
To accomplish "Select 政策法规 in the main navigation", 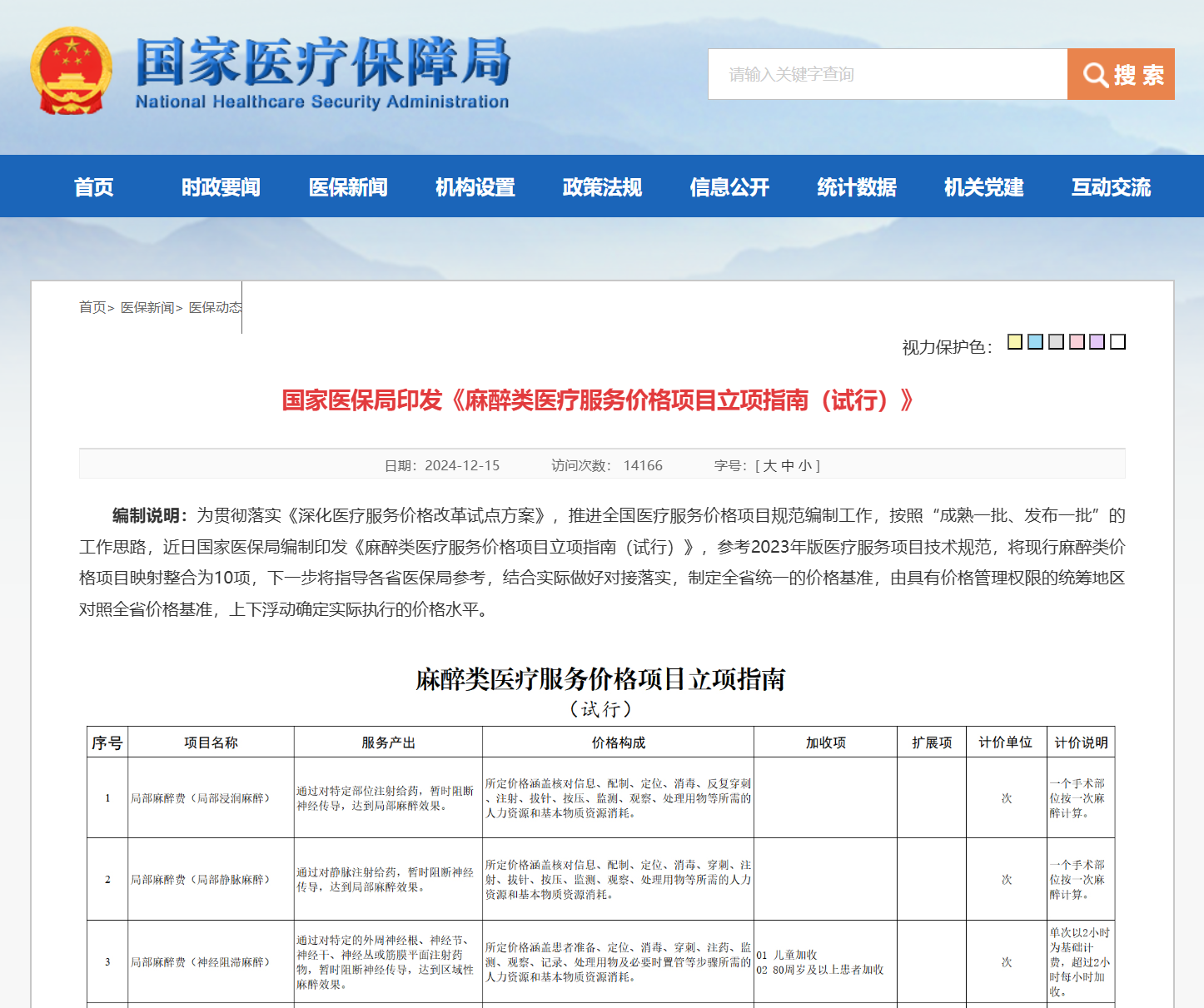I will coord(602,187).
